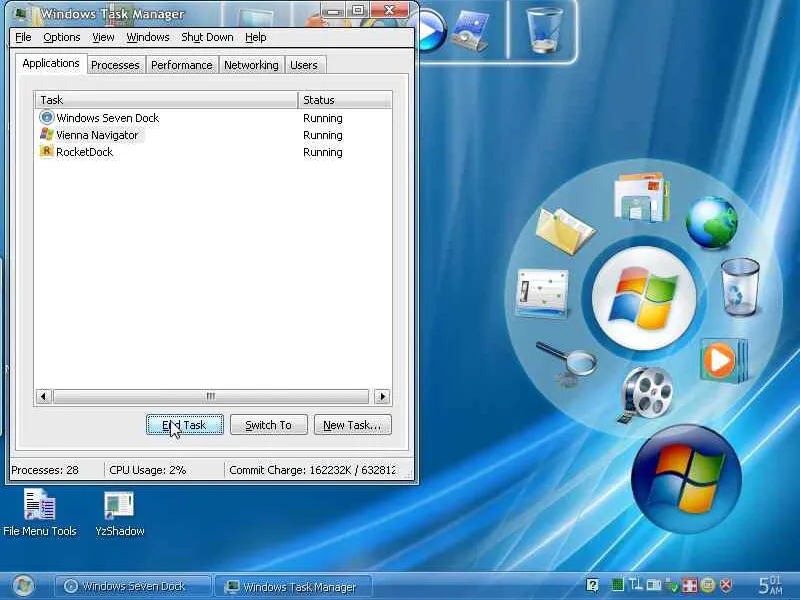
Task: Sort the list by the Status column header
Action: [345, 100]
